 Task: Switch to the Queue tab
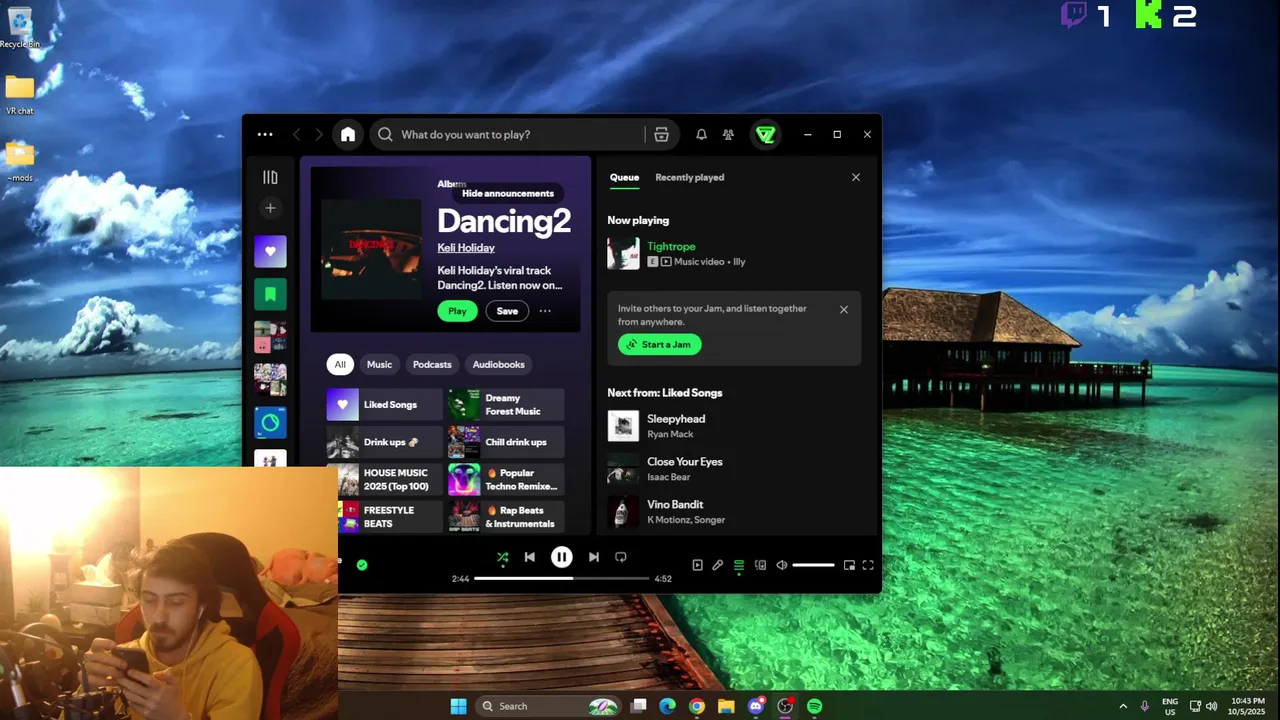[624, 177]
